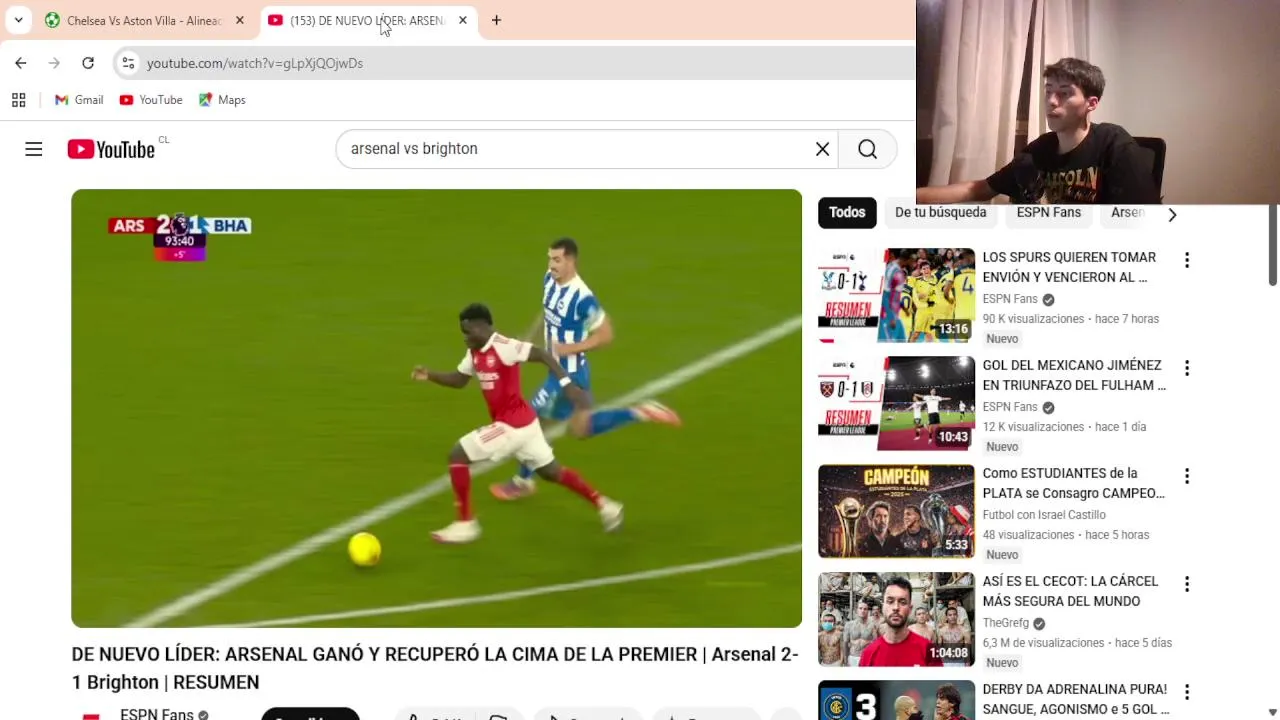This screenshot has height=720, width=1280.
Task: Open LOS SPURS QUIEREN TOMAR ENVIÓN title
Action: pyautogui.click(x=1069, y=267)
